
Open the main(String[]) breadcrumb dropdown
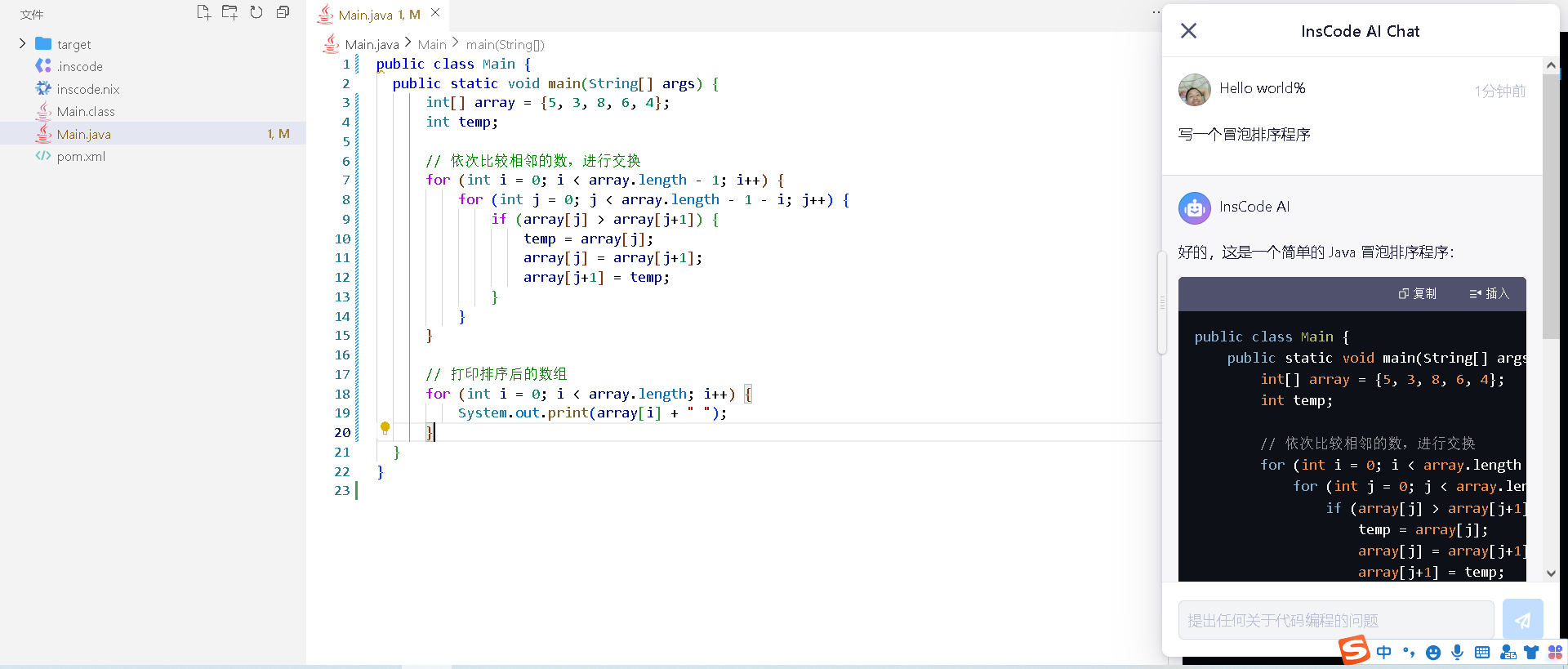point(505,45)
